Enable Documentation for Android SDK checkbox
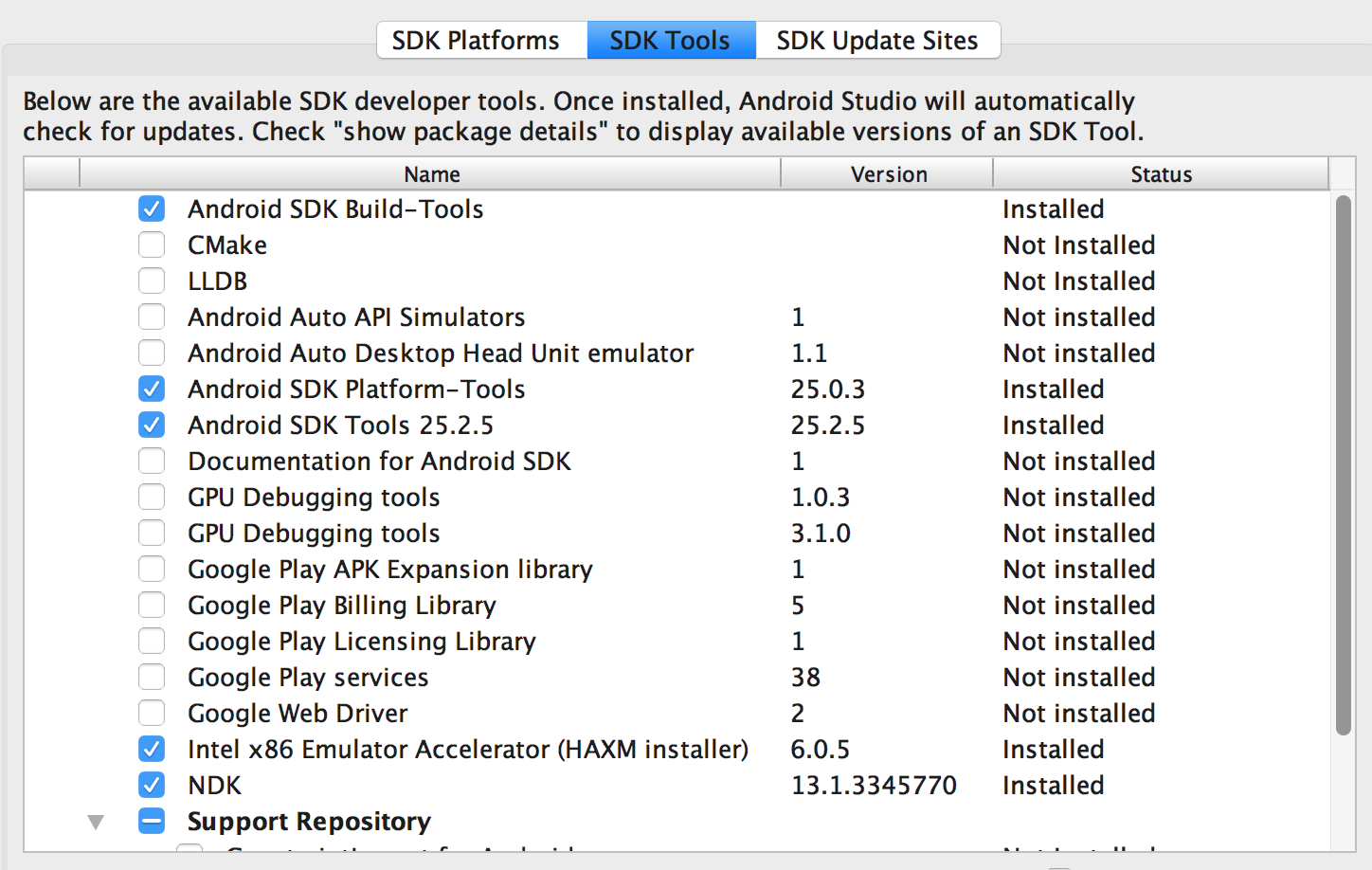Viewport: 1372px width, 870px height. click(x=152, y=461)
